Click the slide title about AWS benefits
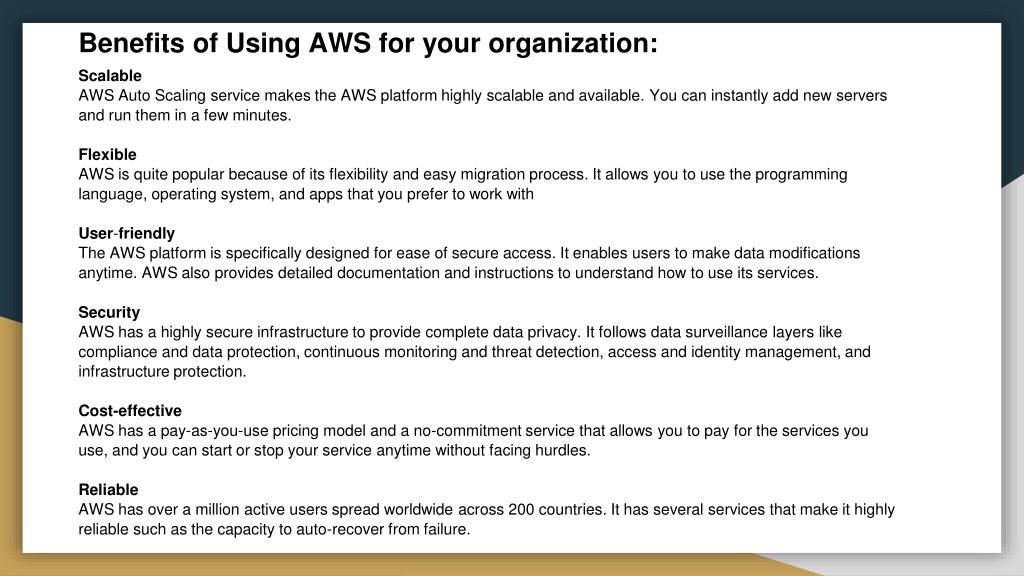The image size is (1024, 576). coord(368,44)
